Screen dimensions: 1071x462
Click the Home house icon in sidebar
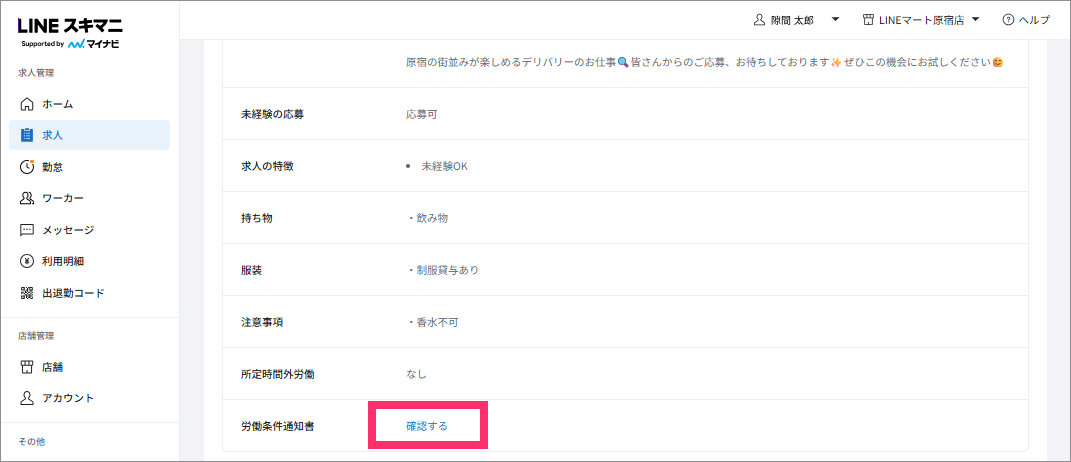click(27, 104)
